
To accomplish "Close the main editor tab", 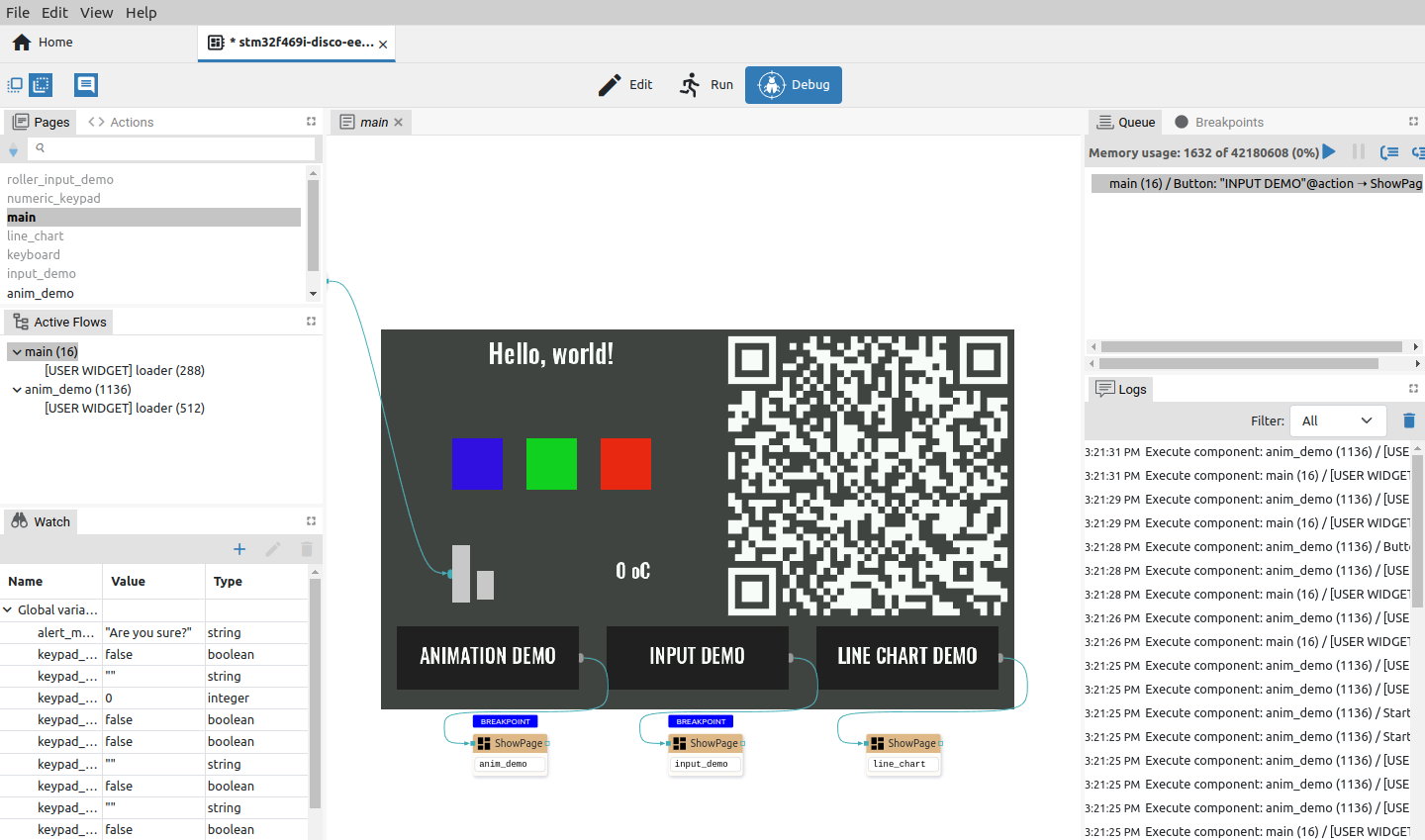I will coord(399,123).
